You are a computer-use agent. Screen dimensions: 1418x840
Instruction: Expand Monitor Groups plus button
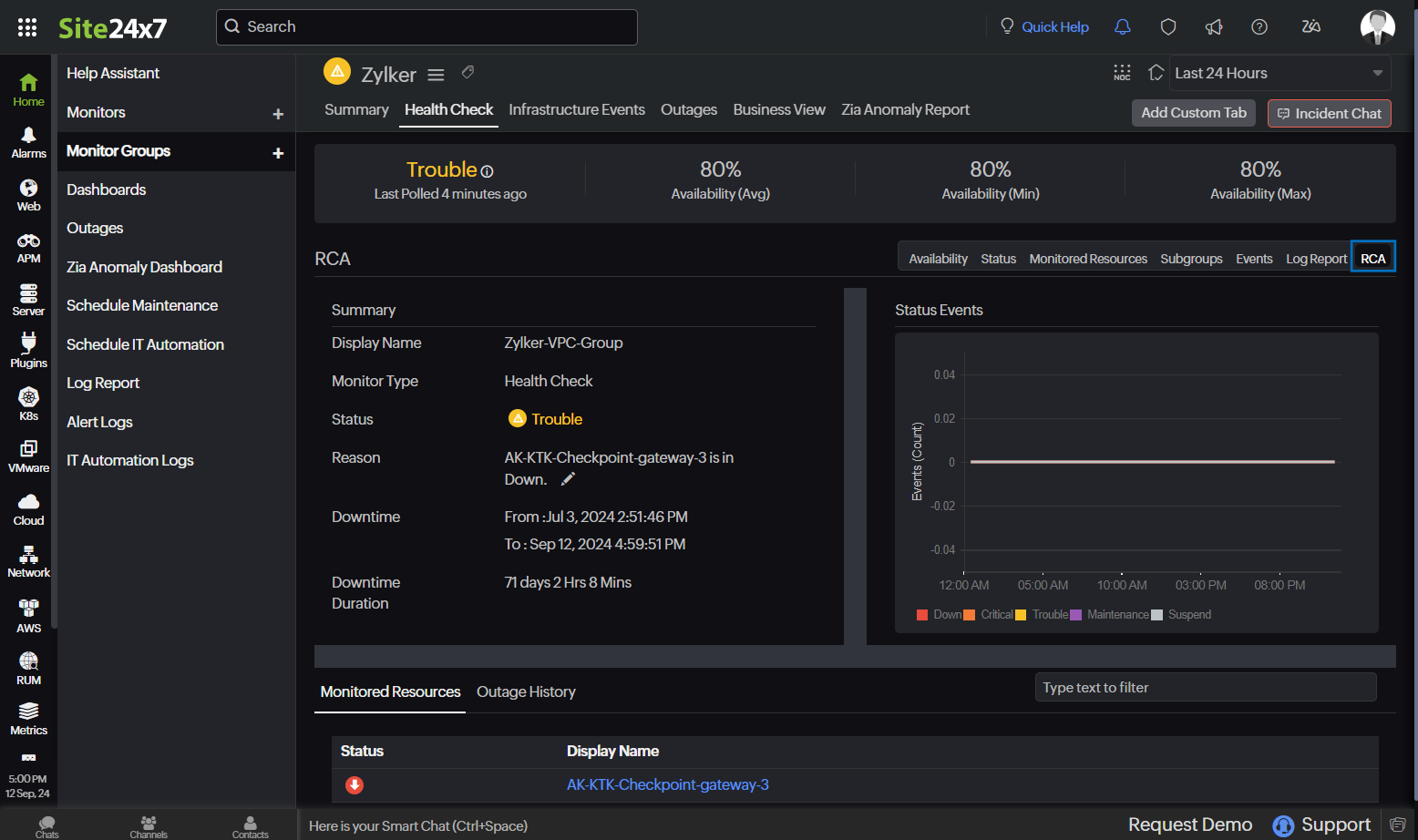tap(278, 153)
